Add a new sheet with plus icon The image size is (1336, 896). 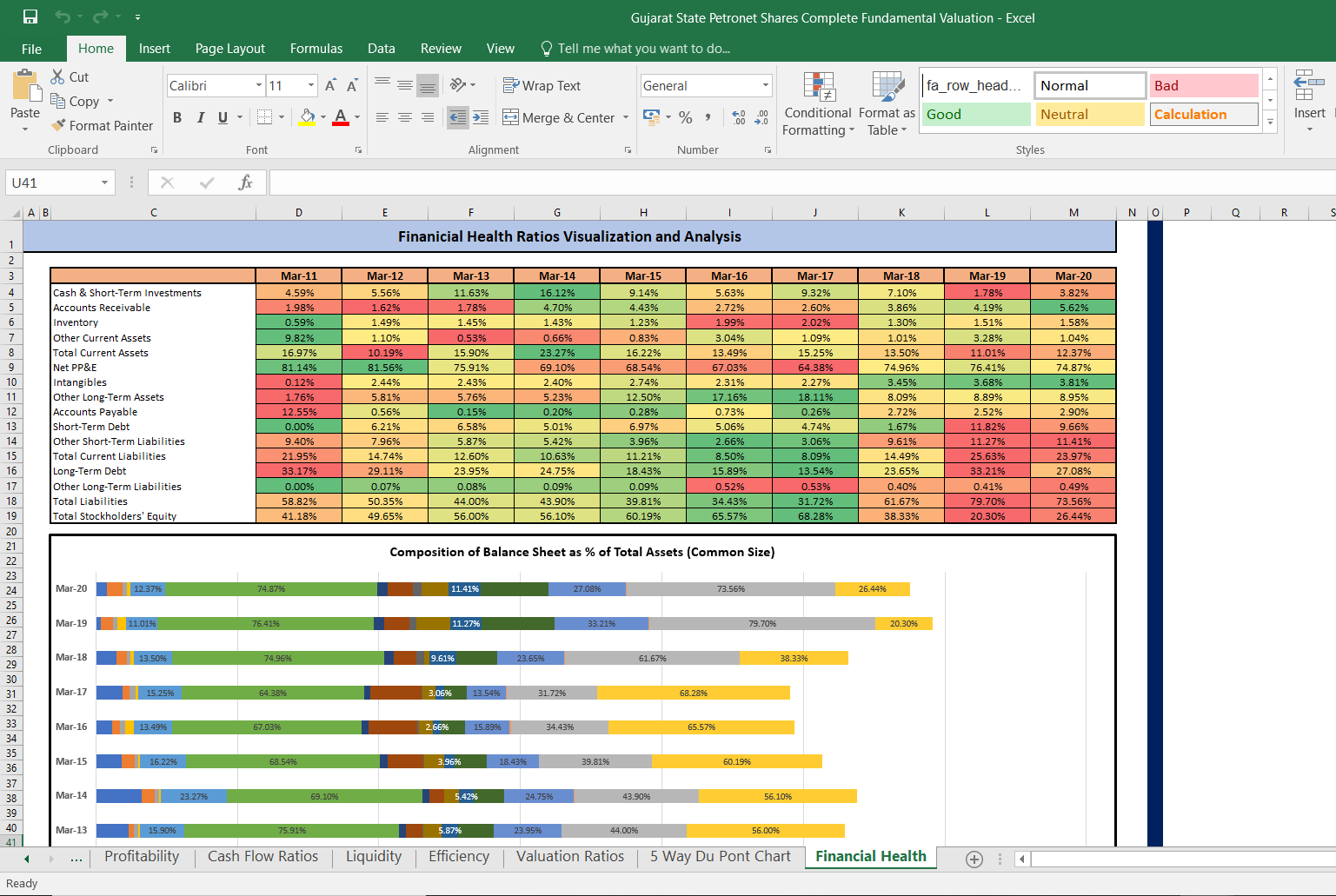[974, 859]
